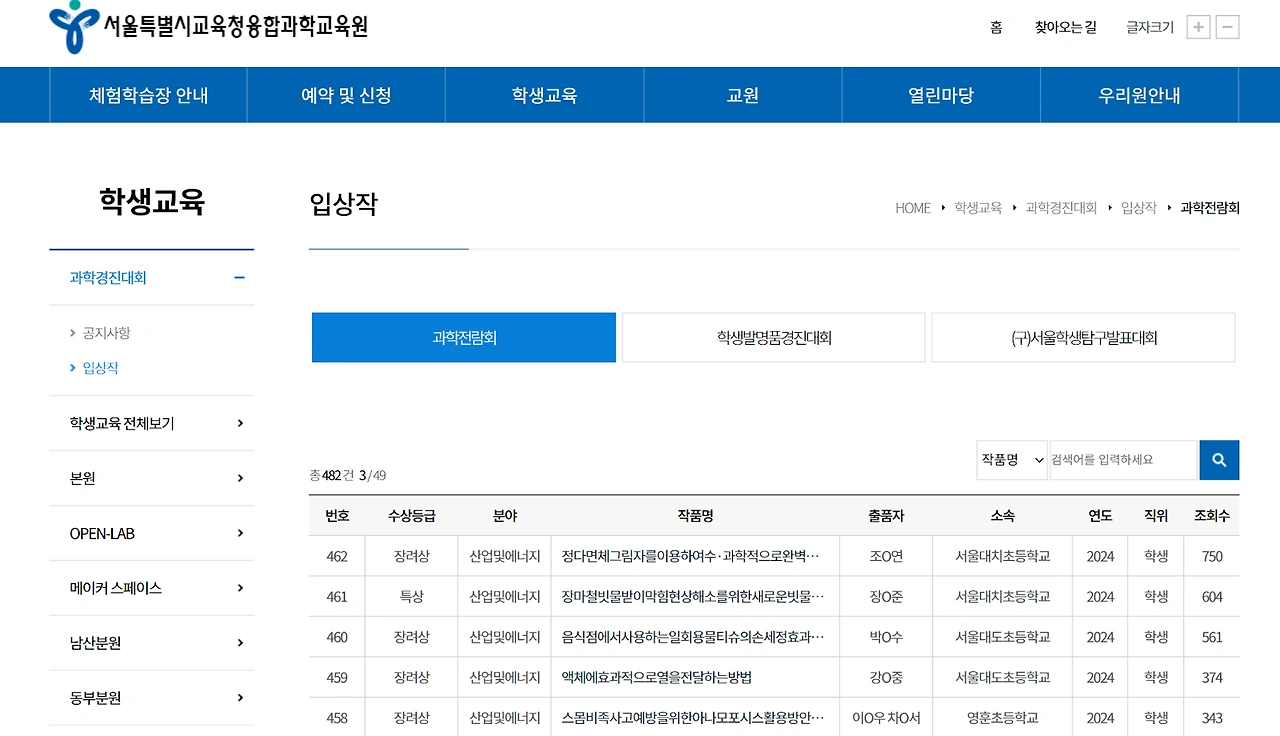Open 입상작 in sidebar

100,368
